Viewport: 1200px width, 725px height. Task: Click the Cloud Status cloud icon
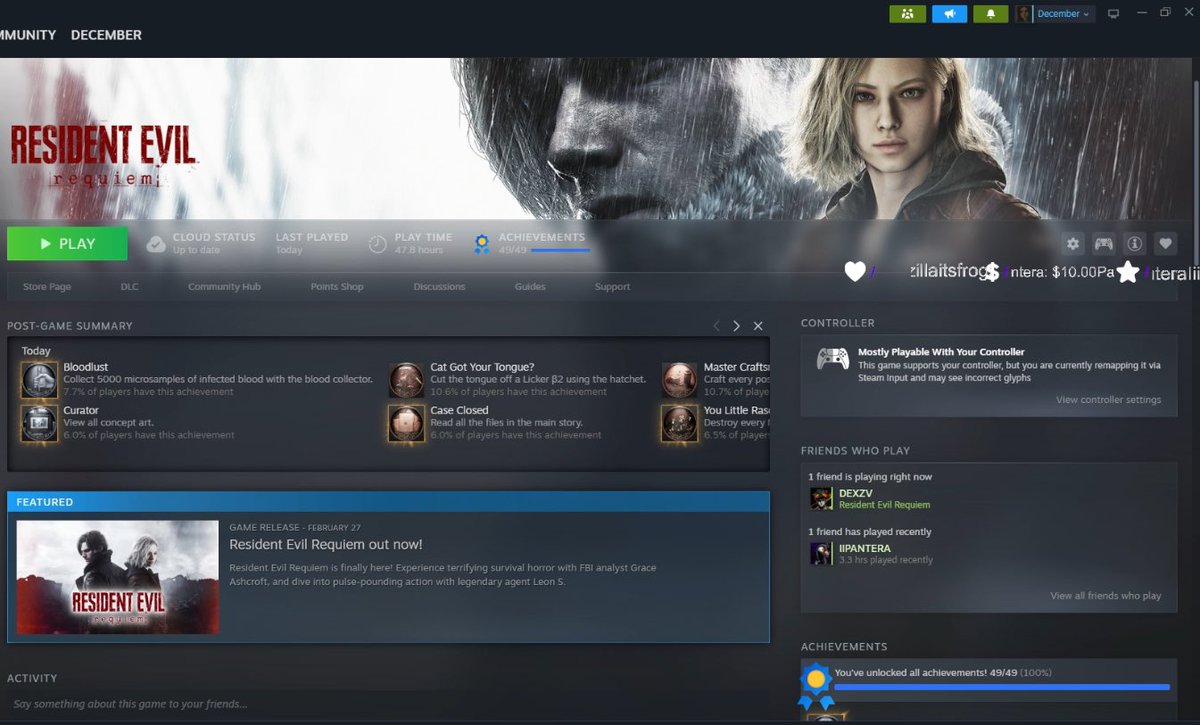(155, 244)
